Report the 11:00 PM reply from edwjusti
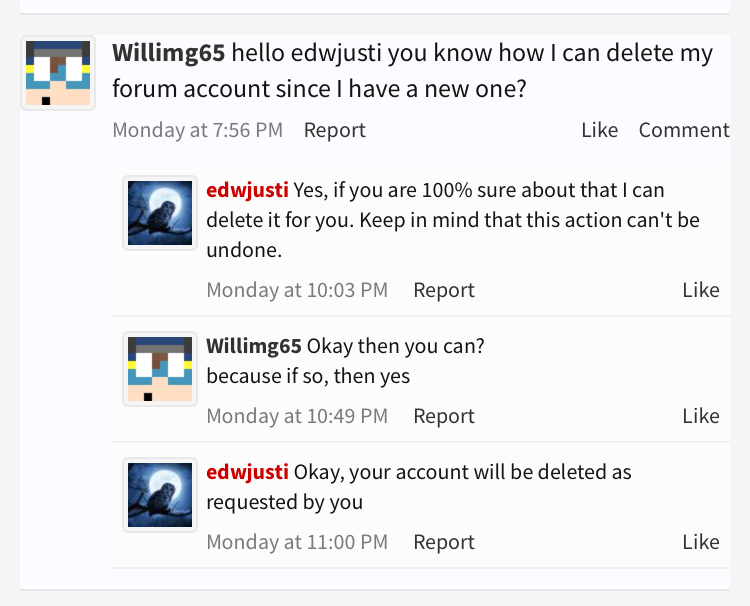This screenshot has width=750, height=606. (444, 542)
